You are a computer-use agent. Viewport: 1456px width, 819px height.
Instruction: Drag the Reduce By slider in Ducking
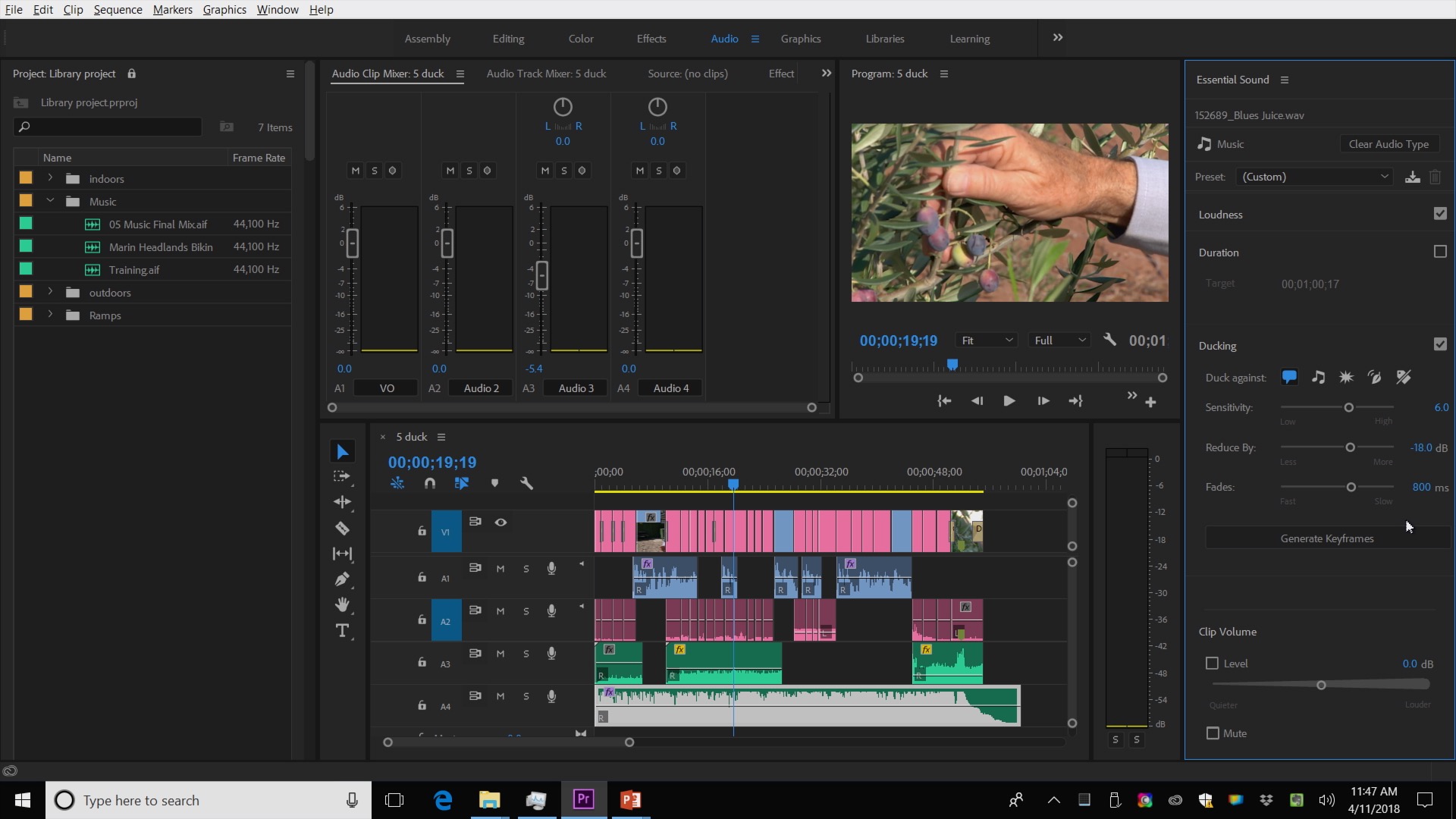pyautogui.click(x=1350, y=447)
